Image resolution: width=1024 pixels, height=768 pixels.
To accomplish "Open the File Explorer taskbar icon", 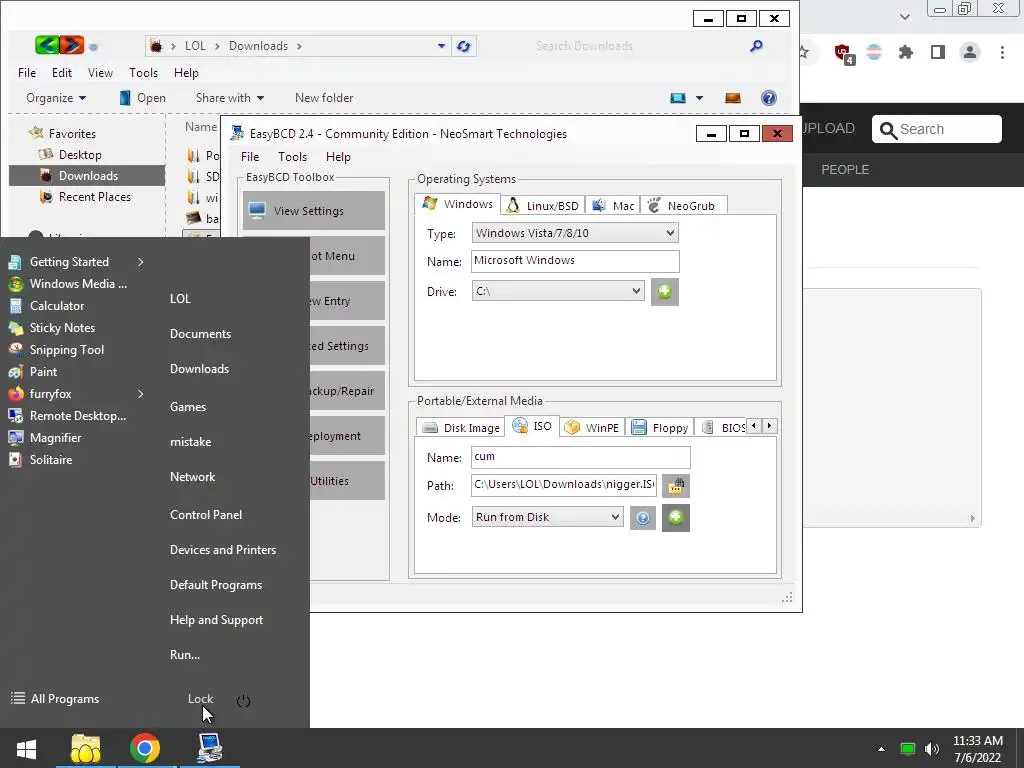I will pos(86,748).
